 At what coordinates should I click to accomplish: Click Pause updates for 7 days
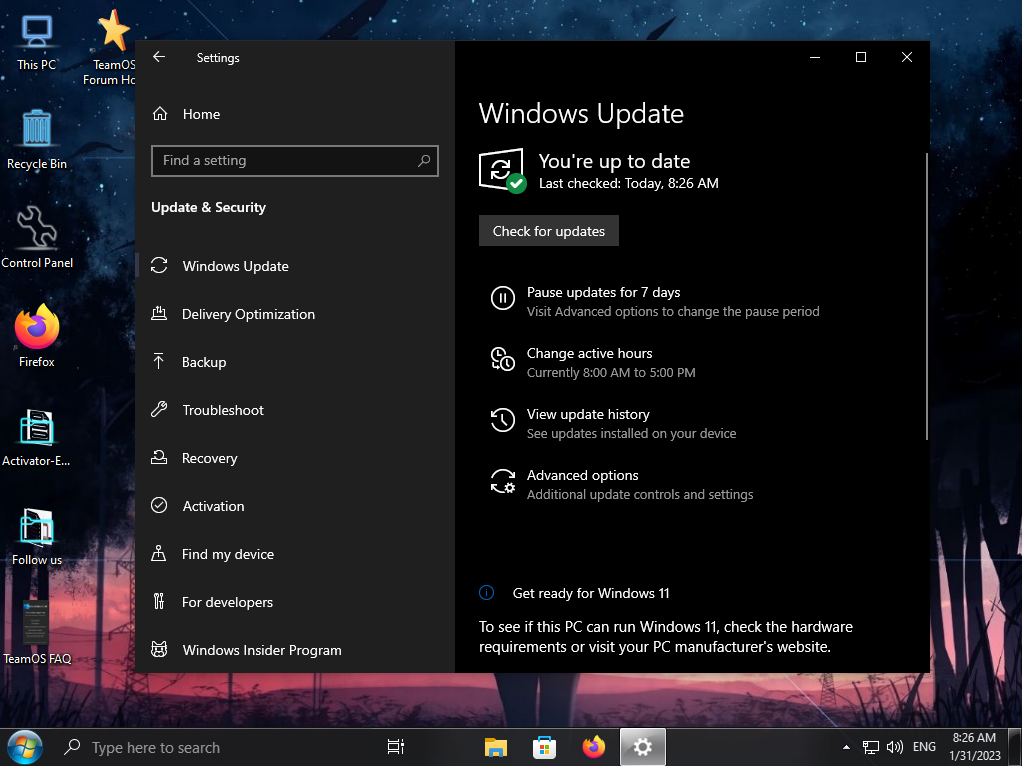pyautogui.click(x=603, y=292)
